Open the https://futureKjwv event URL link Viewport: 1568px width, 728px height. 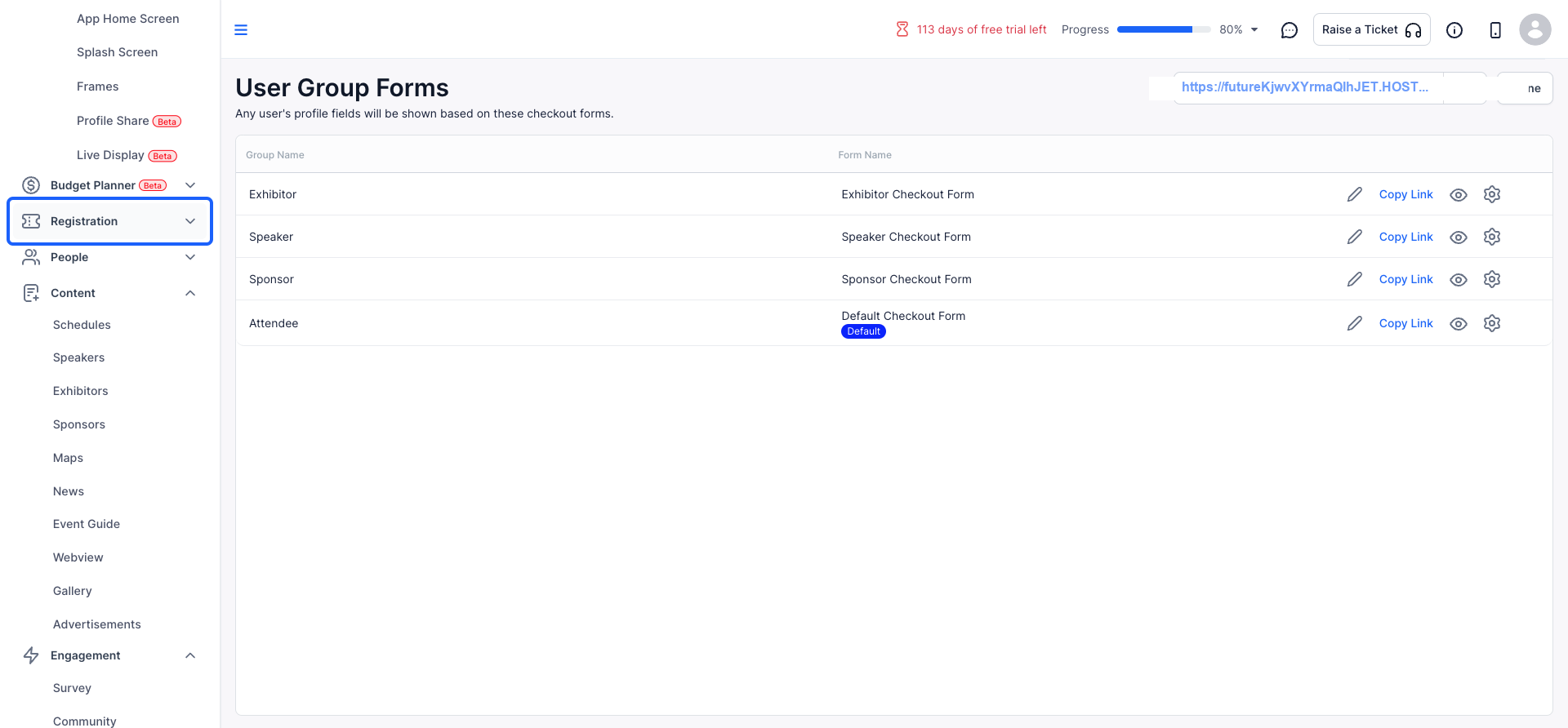[x=1305, y=87]
